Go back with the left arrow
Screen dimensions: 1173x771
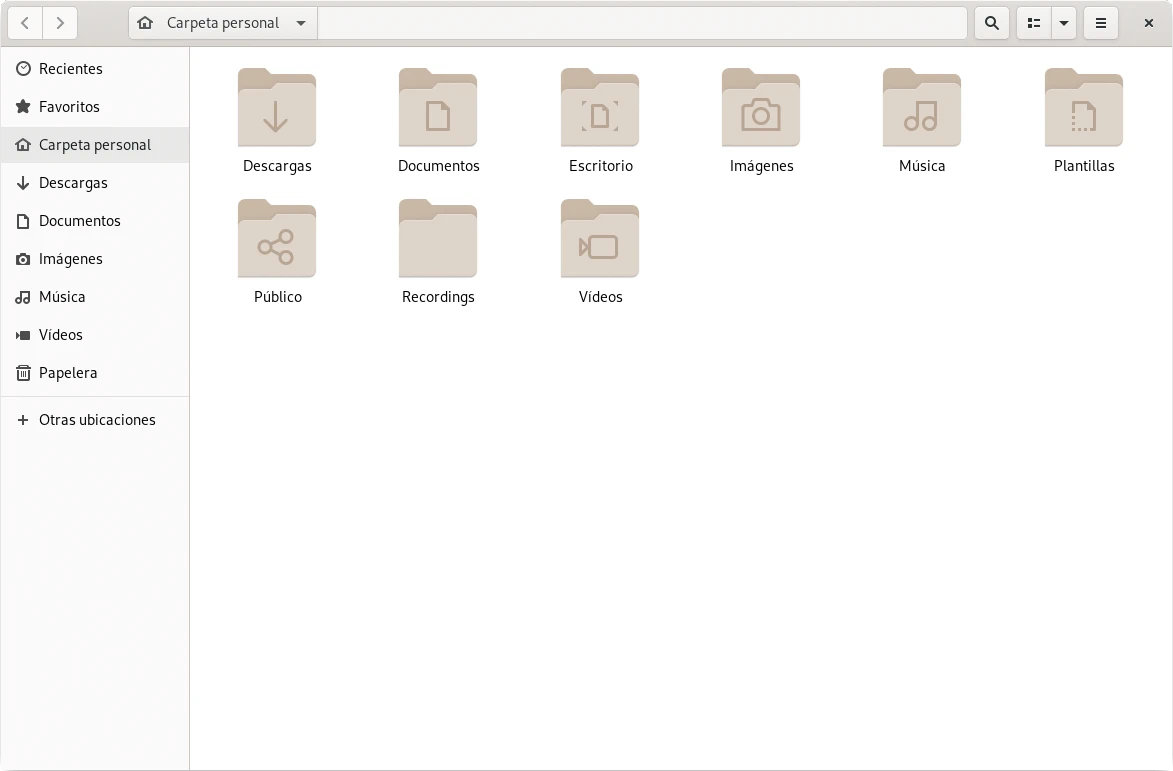pos(25,23)
